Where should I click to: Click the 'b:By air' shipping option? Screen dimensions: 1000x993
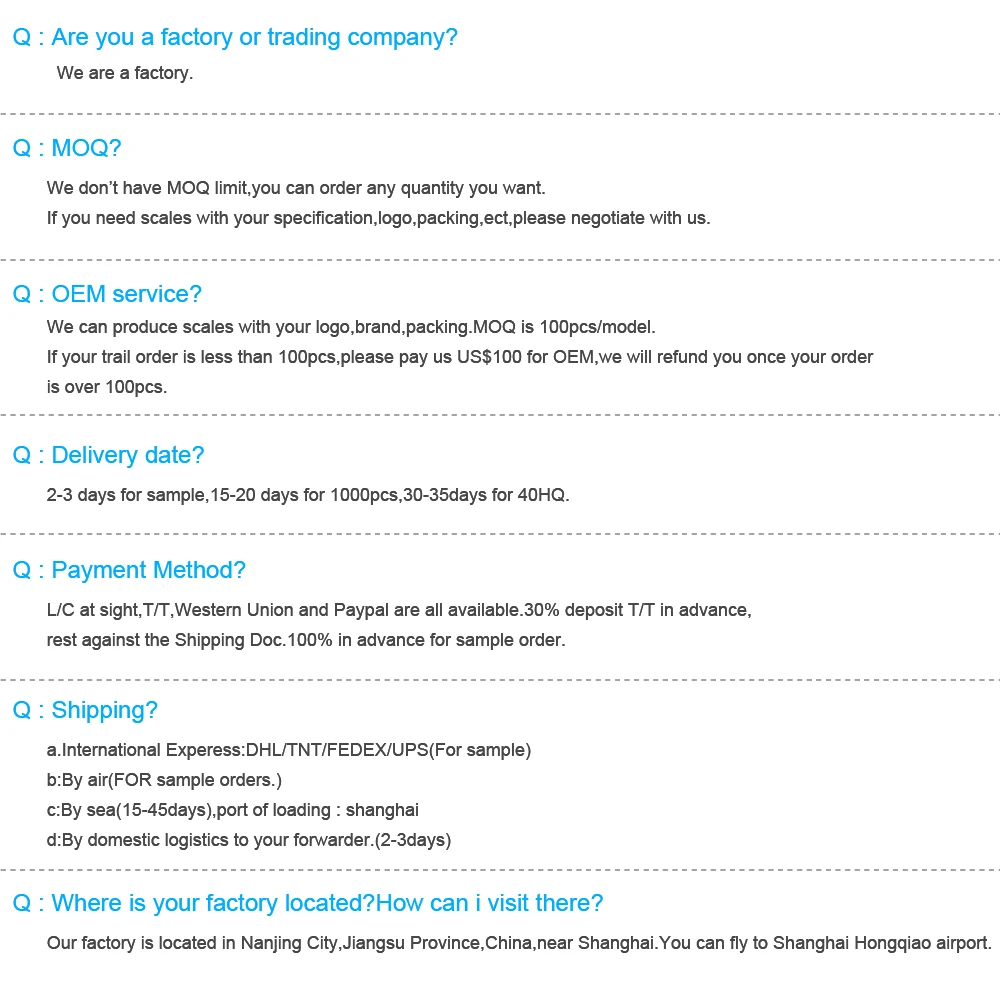coord(164,780)
